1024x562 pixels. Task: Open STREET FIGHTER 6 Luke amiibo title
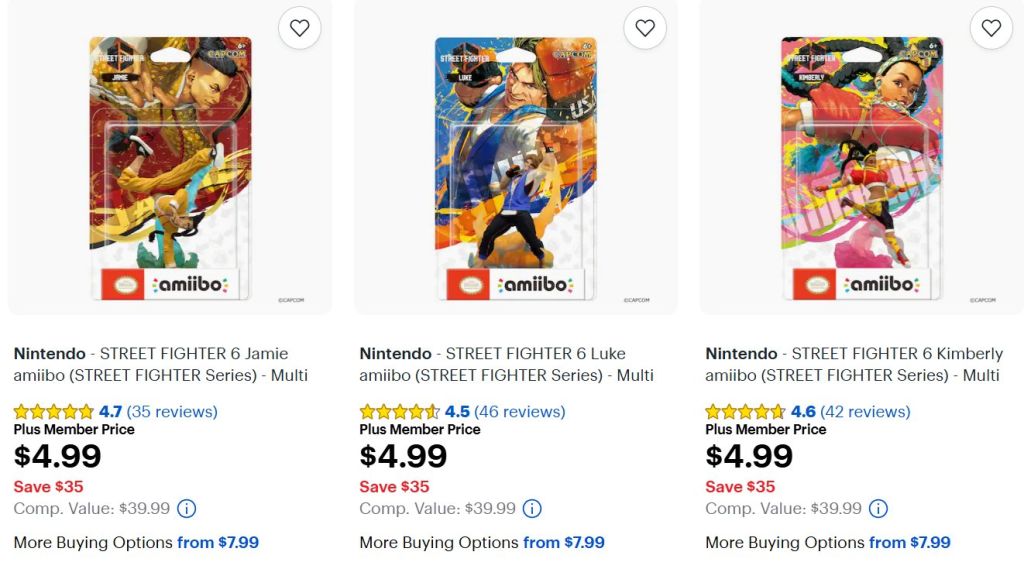506,364
